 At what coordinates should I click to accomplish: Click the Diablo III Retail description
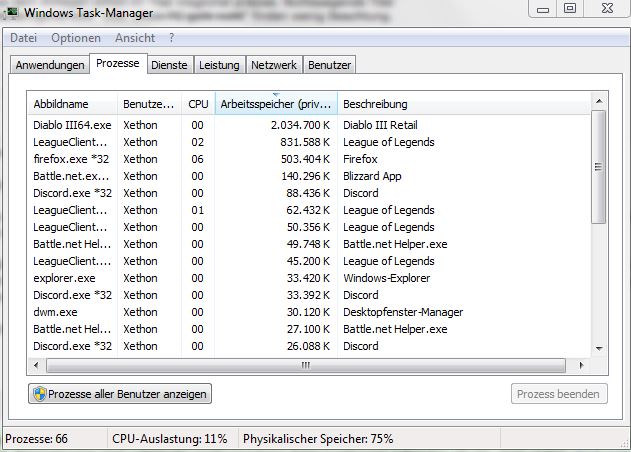pos(380,125)
